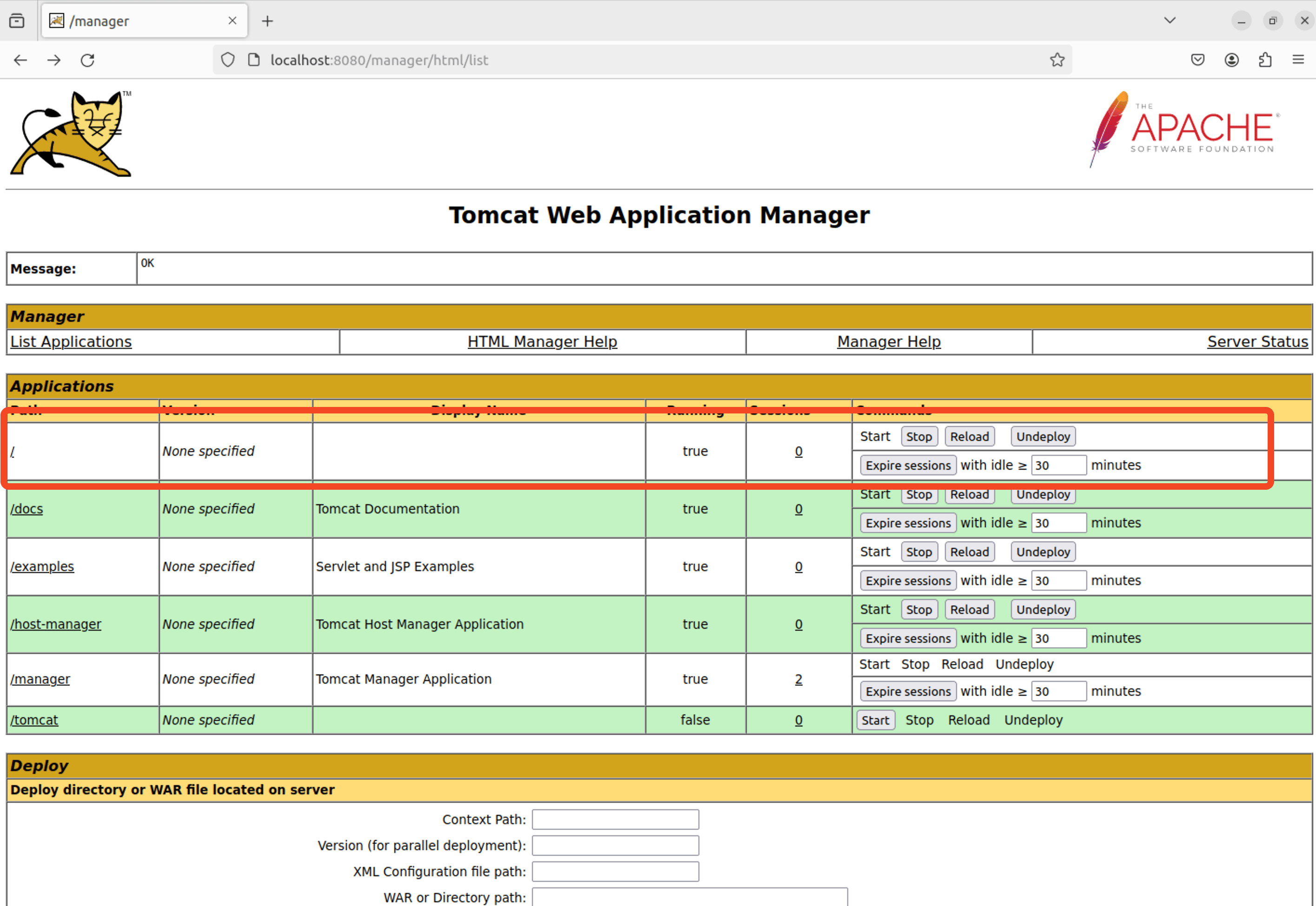
Task: Start the /tomcat application
Action: (x=875, y=720)
